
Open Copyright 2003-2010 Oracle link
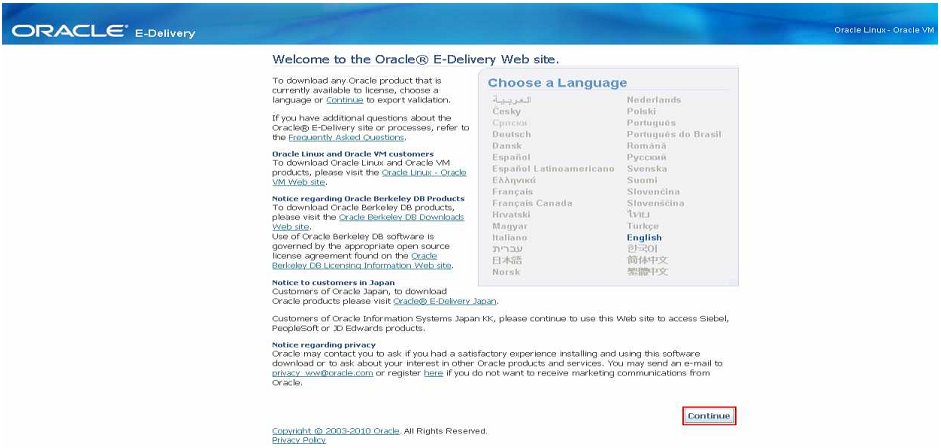coord(336,431)
